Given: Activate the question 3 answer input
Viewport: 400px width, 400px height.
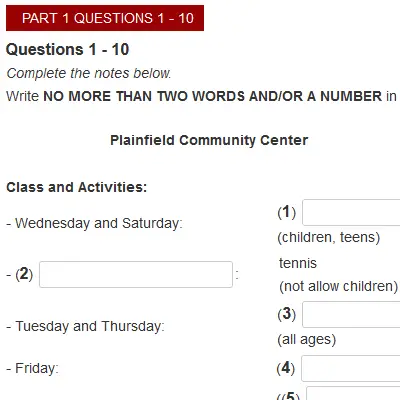Looking at the screenshot, I should point(351,315).
